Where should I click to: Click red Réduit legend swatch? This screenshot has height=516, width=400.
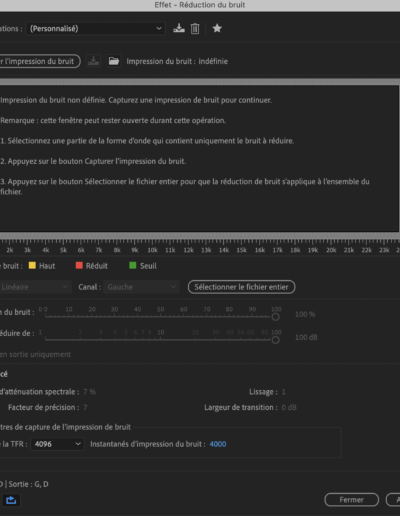79,265
